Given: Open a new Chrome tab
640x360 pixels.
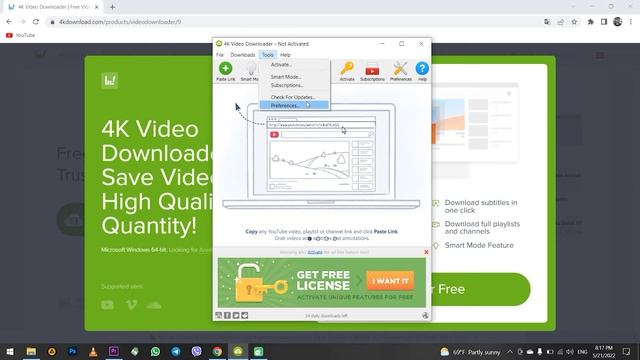Looking at the screenshot, I should pyautogui.click(x=112, y=7).
